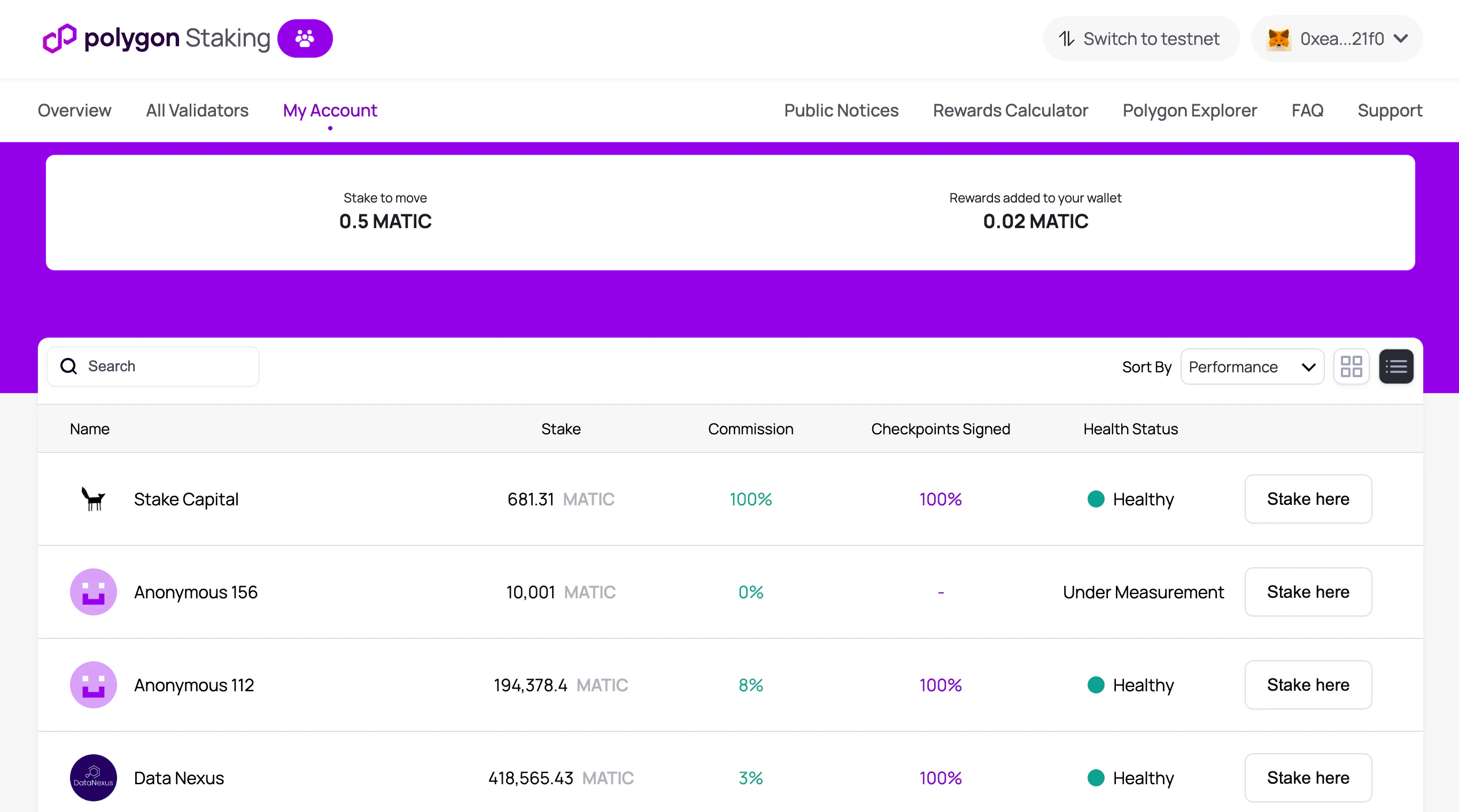Screen dimensions: 1459x812
Task: Go to the Overview tab
Action: [x=74, y=111]
